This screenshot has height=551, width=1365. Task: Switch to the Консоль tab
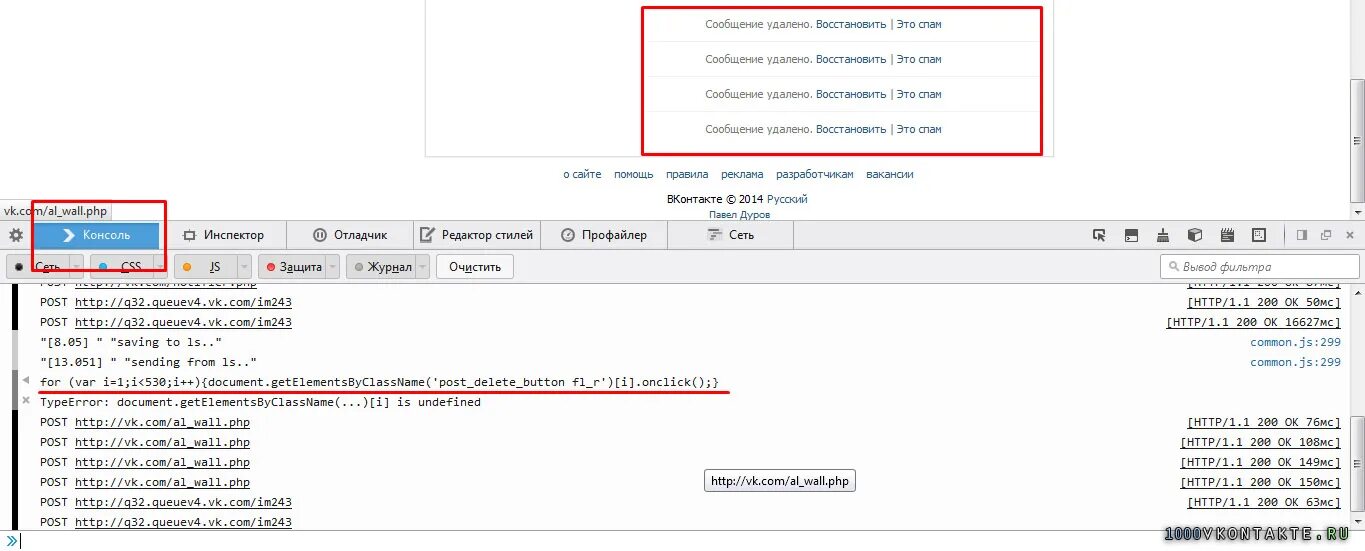[x=96, y=236]
